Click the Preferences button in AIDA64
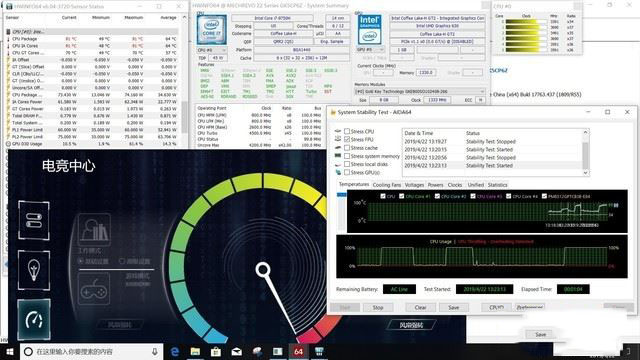Screen dimensions: 640x360 (529, 307)
